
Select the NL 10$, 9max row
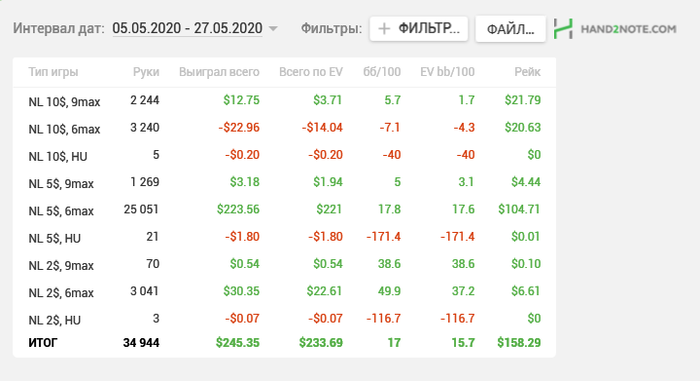pos(284,100)
